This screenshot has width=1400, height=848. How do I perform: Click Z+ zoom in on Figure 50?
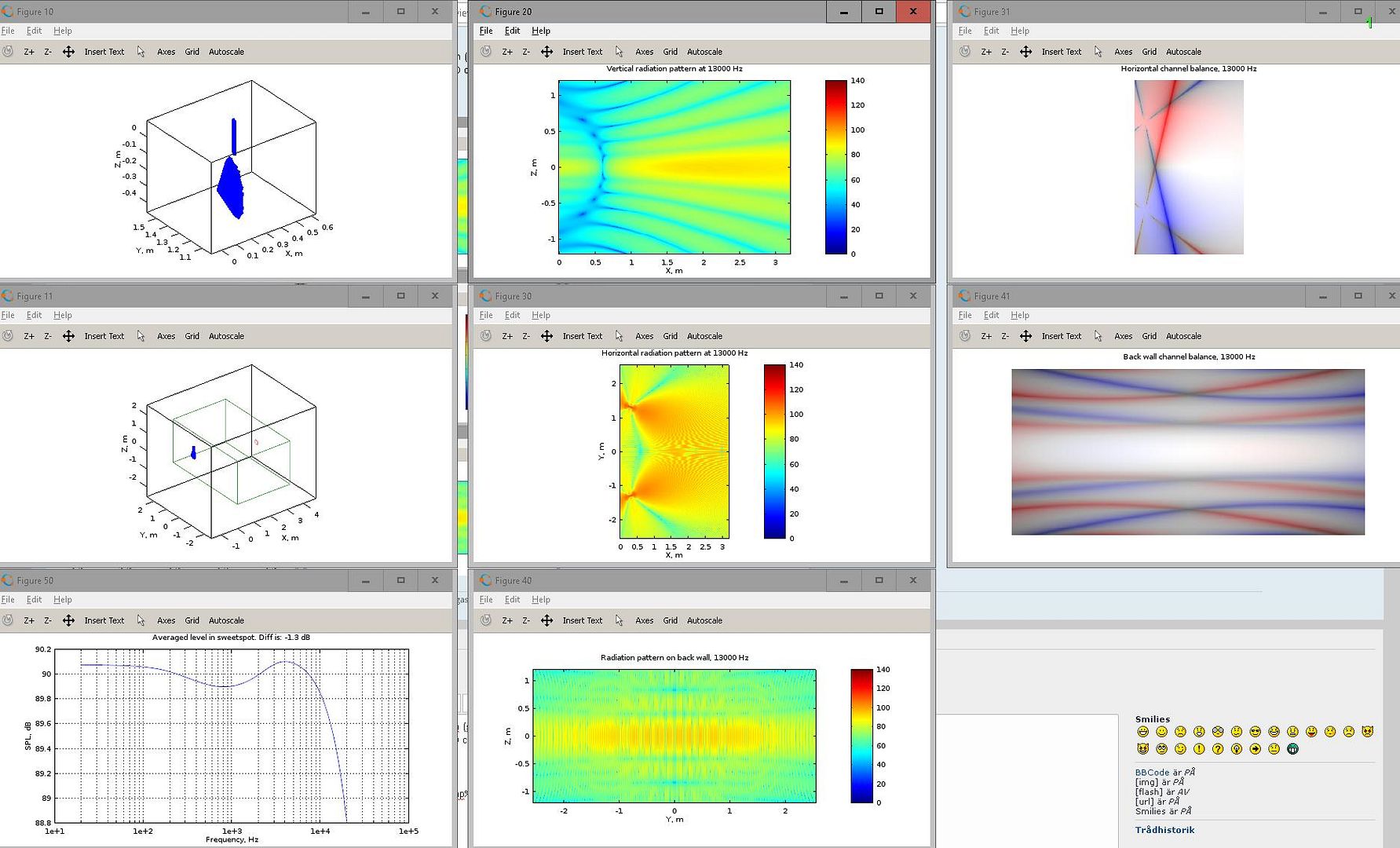[29, 620]
